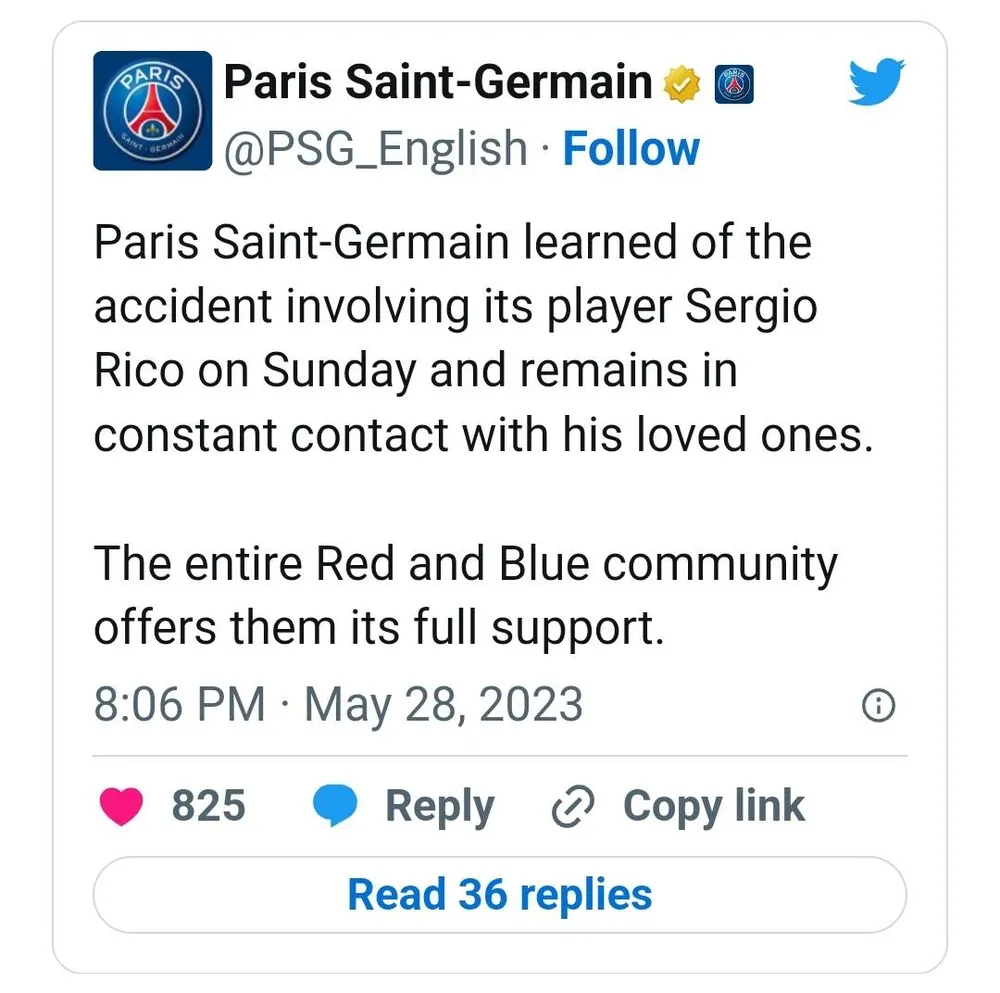Open the Paris Saint-Germain profile avatar

(x=152, y=110)
